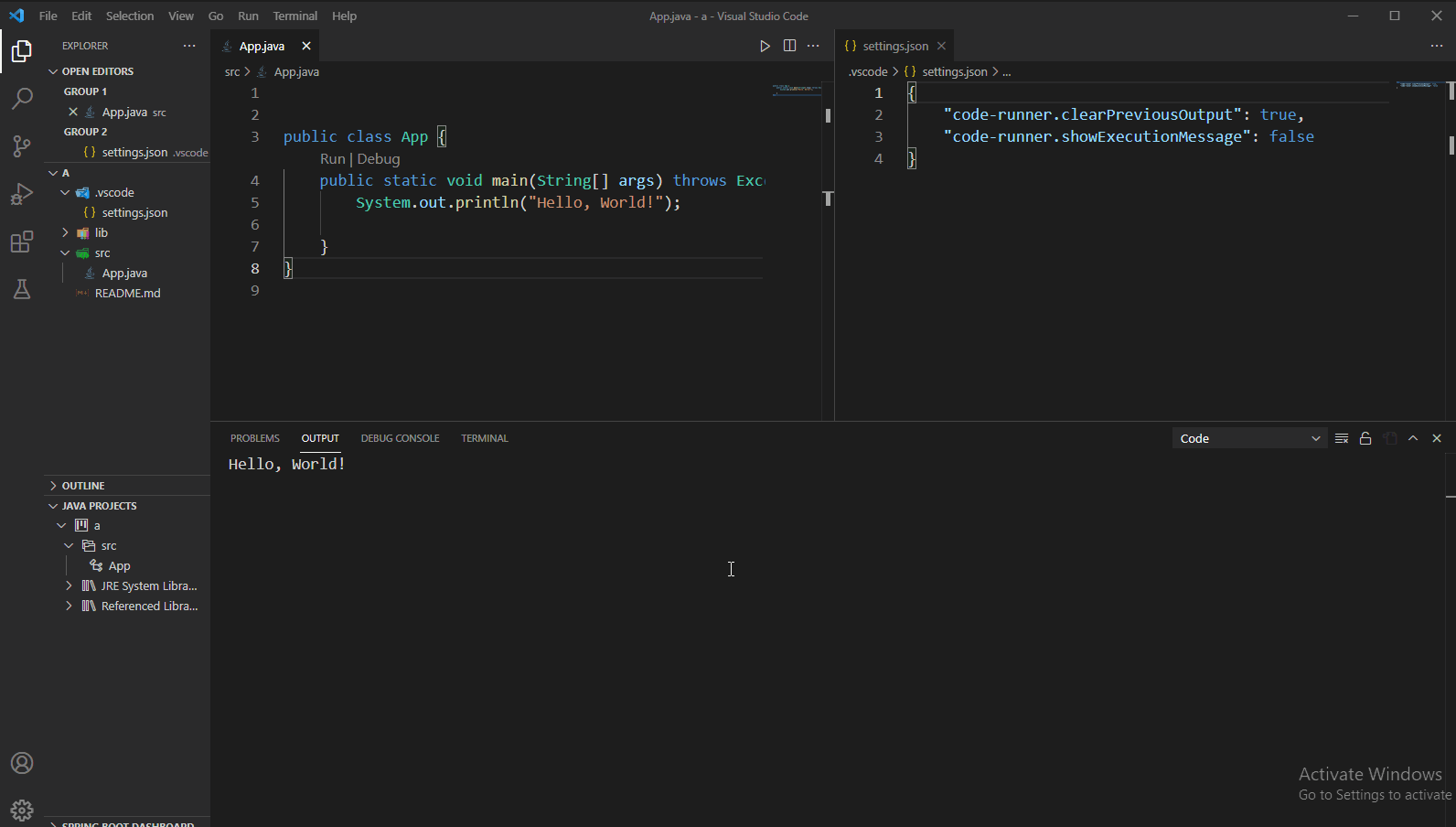Click the VS Code logo icon
This screenshot has height=827, width=1456.
point(16,16)
